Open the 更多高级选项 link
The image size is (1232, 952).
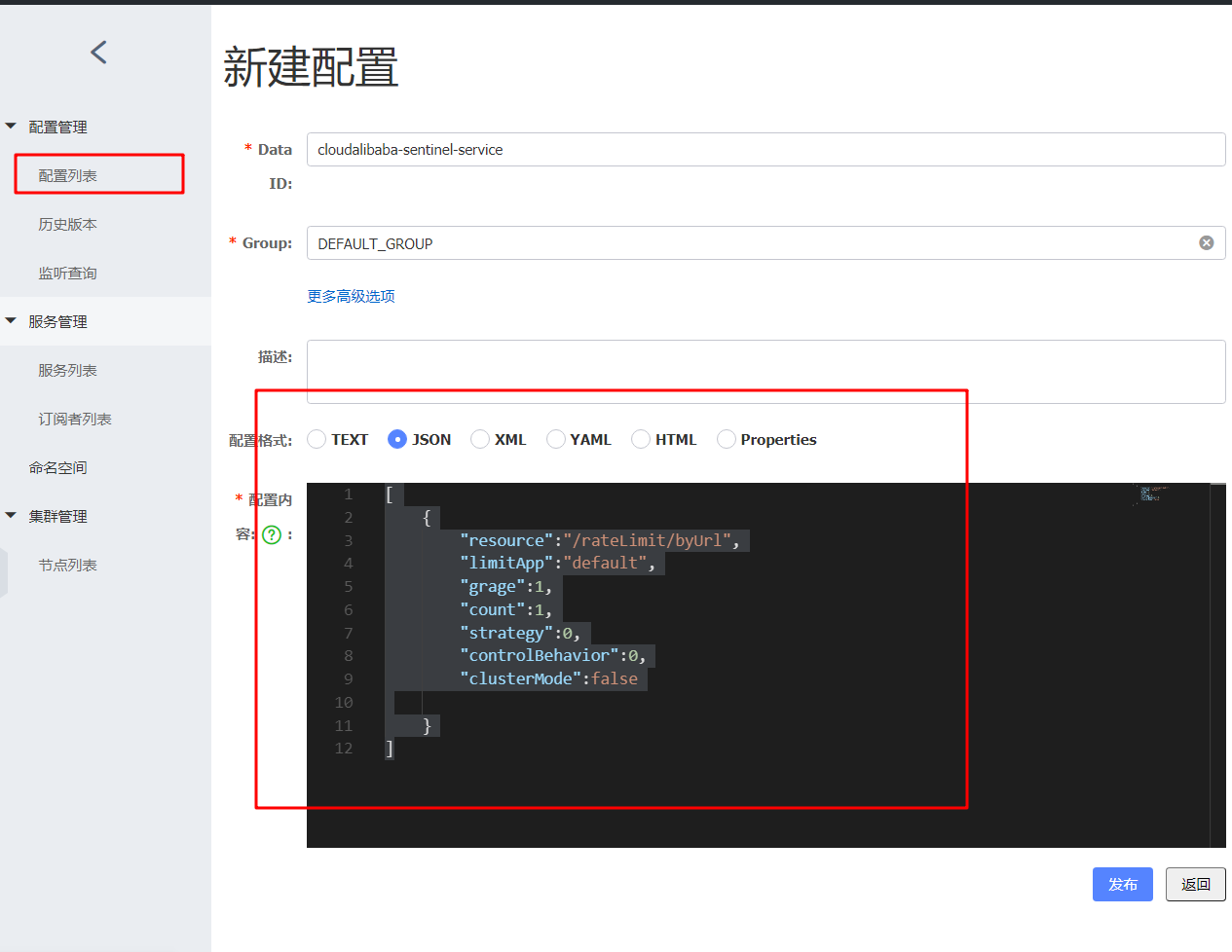pyautogui.click(x=351, y=296)
